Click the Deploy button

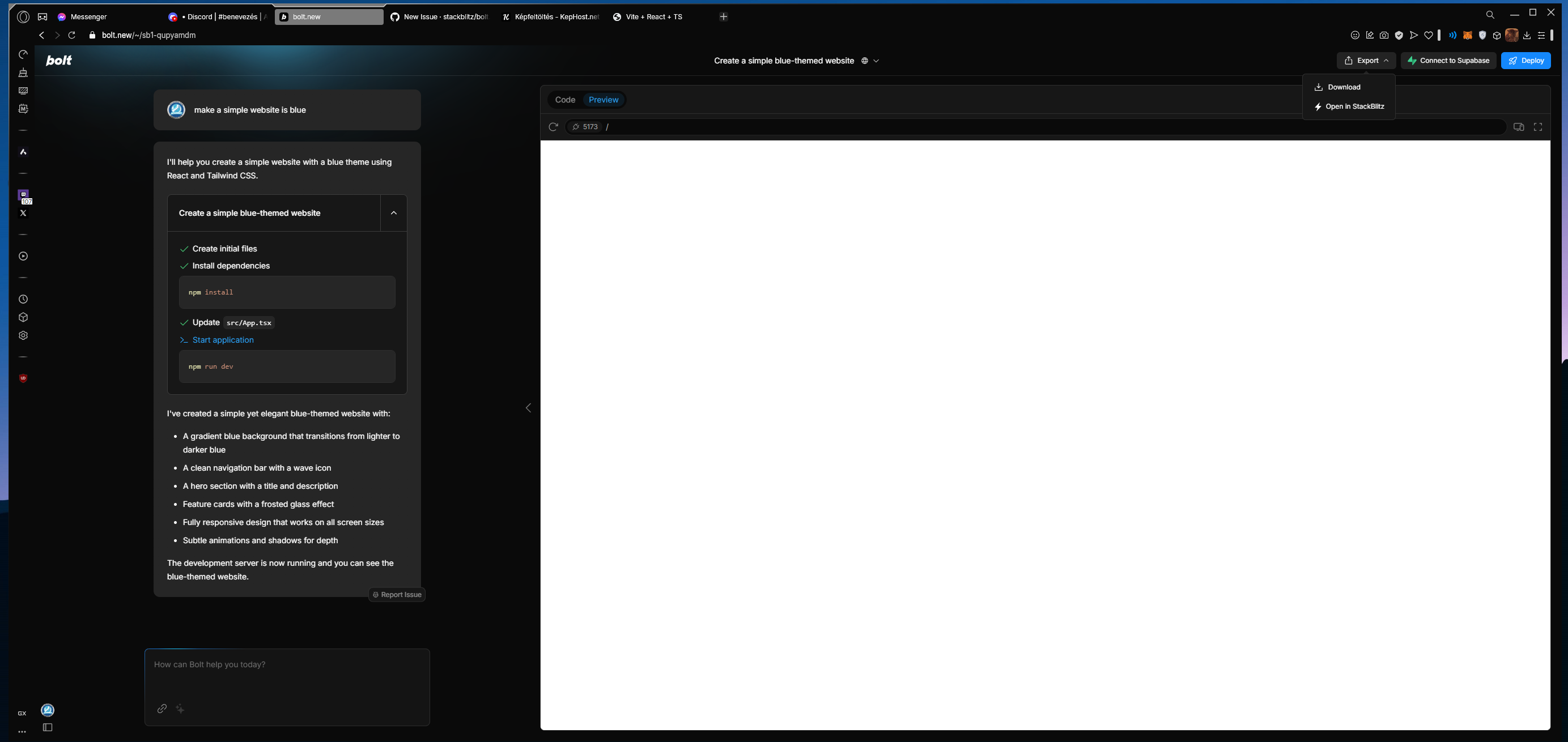(x=1527, y=60)
